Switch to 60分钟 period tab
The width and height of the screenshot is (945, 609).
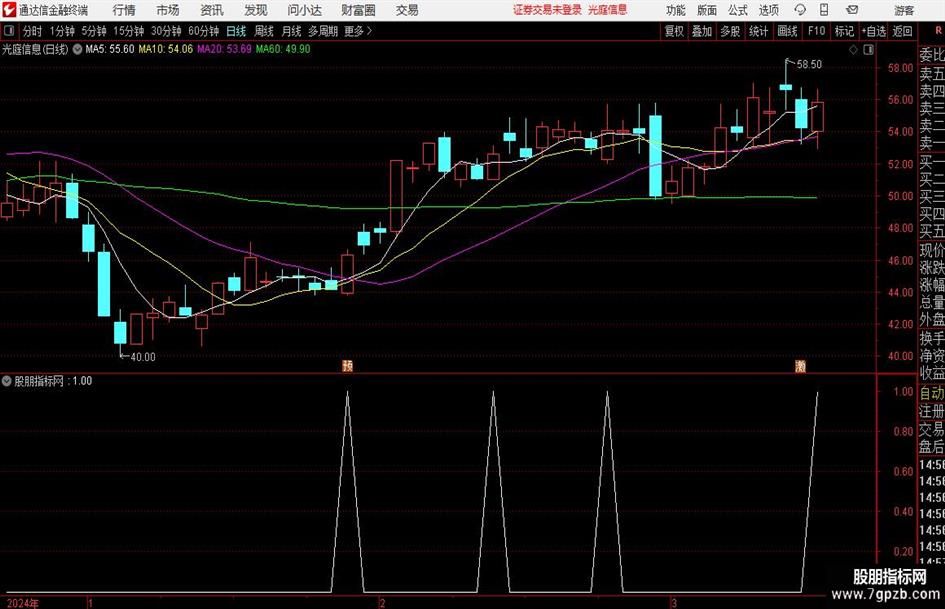click(203, 31)
